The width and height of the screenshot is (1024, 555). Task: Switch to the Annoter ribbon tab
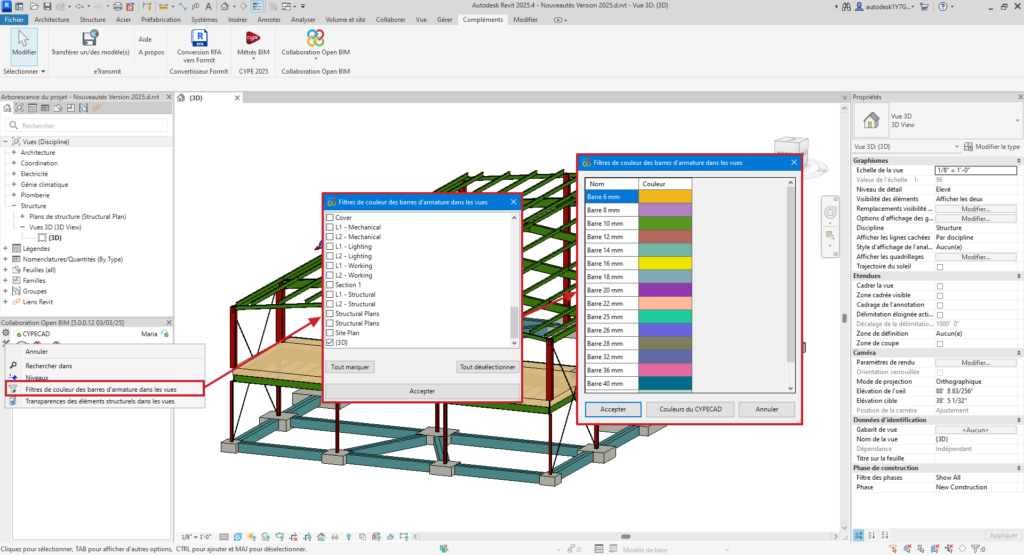click(x=268, y=20)
